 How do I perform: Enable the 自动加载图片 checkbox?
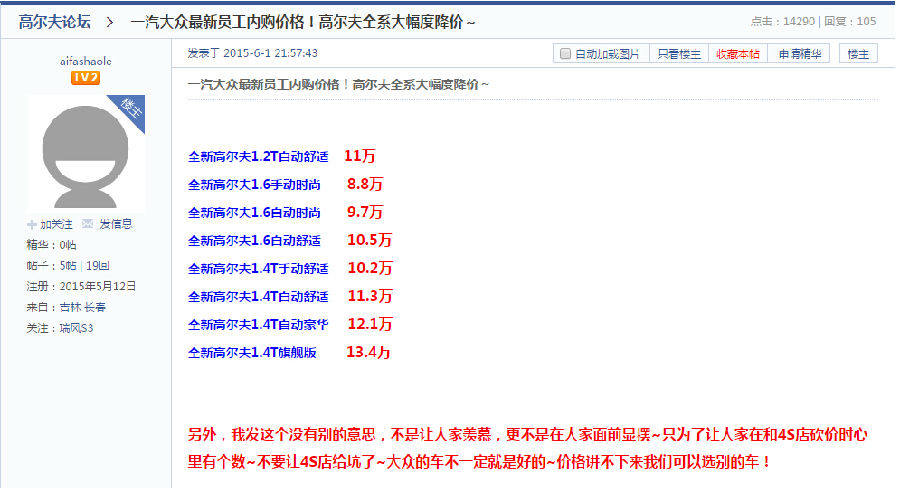pyautogui.click(x=565, y=54)
